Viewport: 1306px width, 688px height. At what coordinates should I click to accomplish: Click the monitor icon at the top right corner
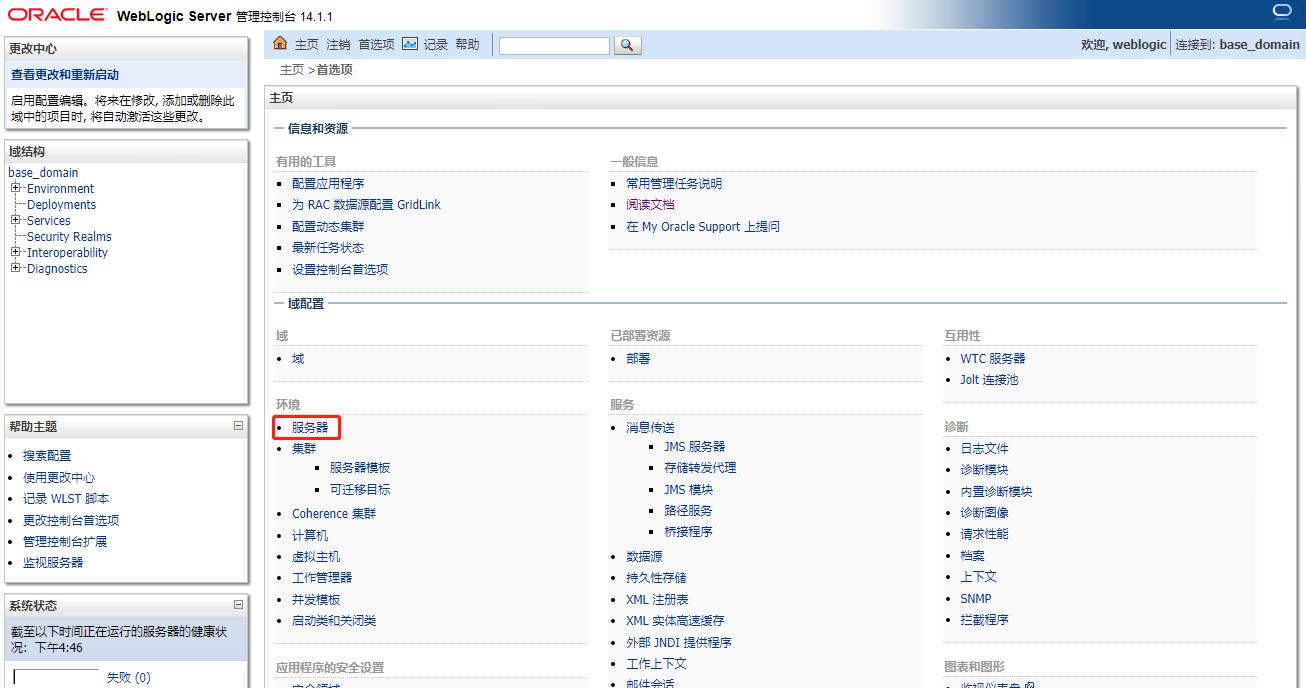(1281, 9)
